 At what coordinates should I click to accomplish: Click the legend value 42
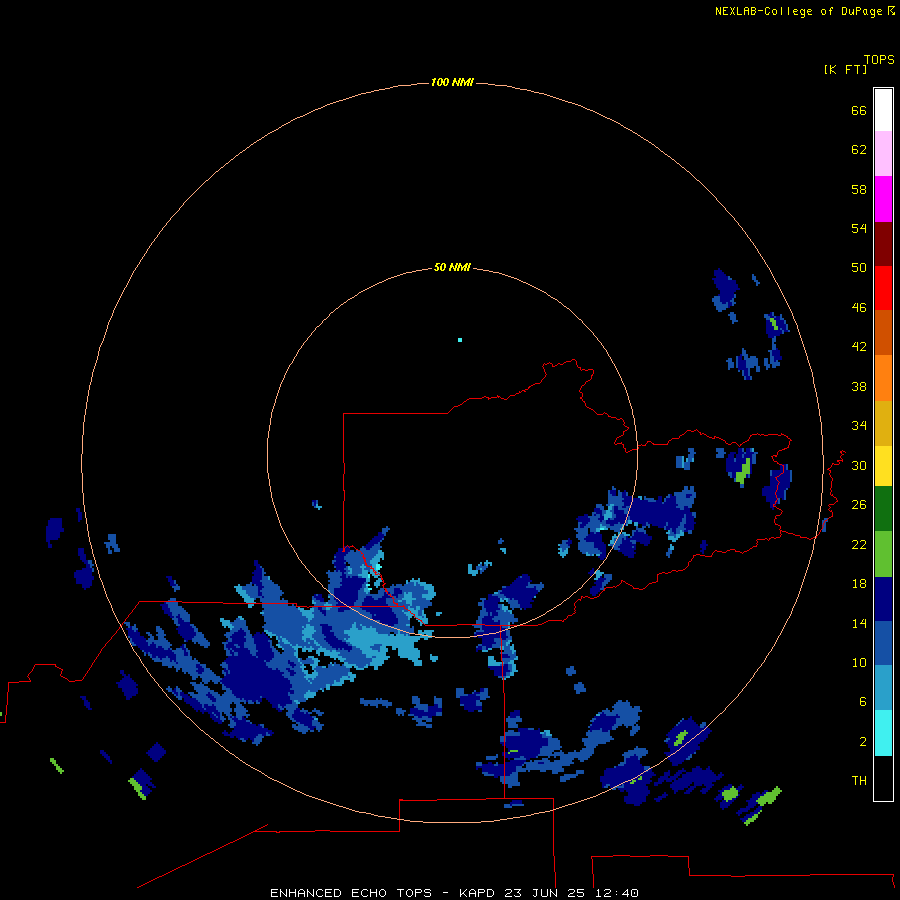click(859, 347)
